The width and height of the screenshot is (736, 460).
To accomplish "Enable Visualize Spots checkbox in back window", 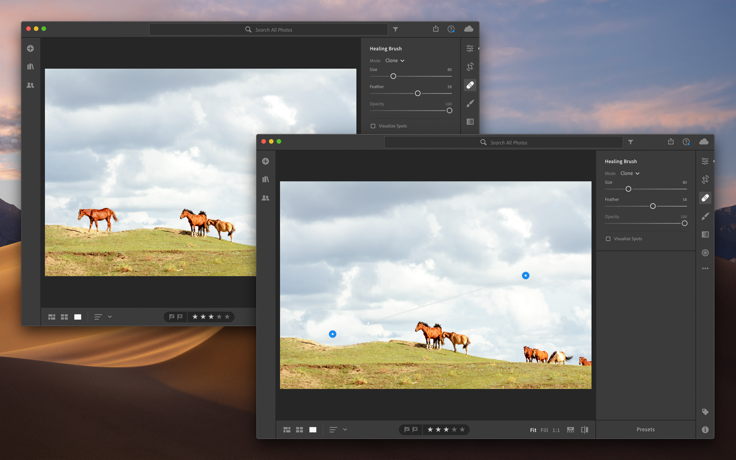I will click(373, 126).
